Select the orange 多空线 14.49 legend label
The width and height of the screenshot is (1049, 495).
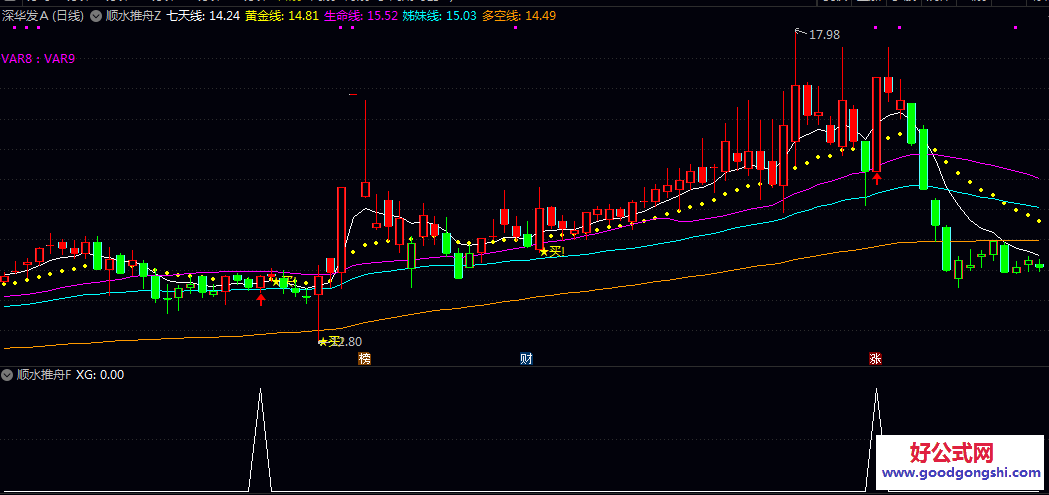pyautogui.click(x=518, y=16)
